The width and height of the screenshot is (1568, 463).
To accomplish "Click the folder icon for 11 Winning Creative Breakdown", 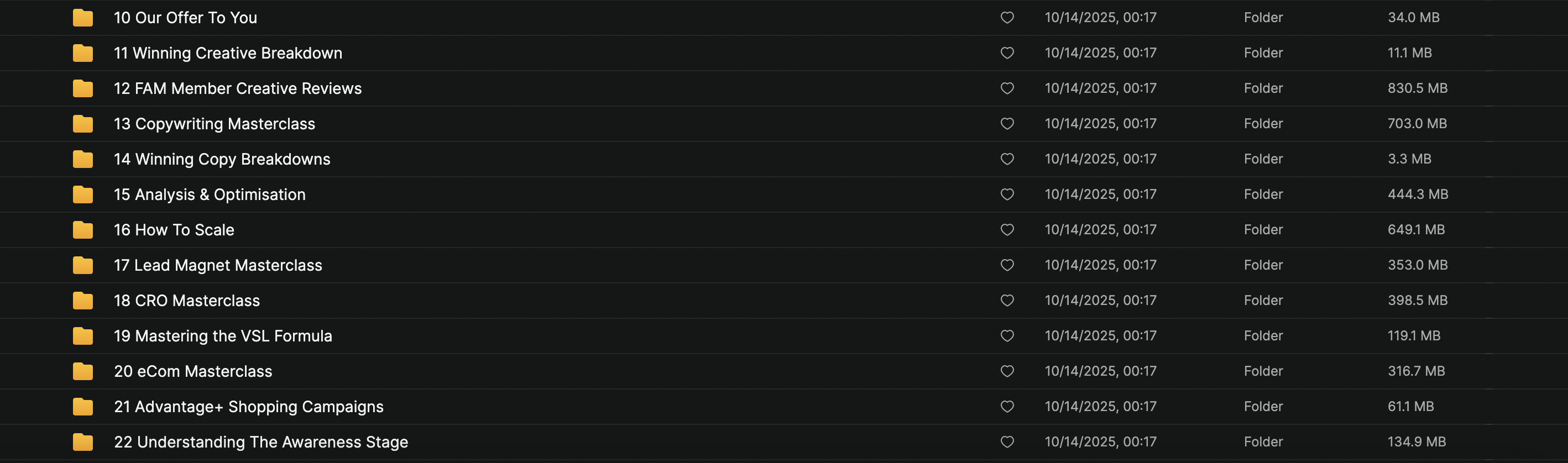I will [83, 53].
